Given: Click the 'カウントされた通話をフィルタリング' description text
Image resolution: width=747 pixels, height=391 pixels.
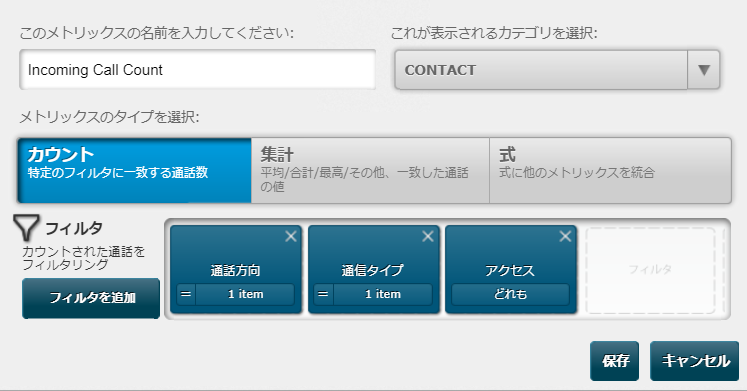Looking at the screenshot, I should pyautogui.click(x=83, y=258).
